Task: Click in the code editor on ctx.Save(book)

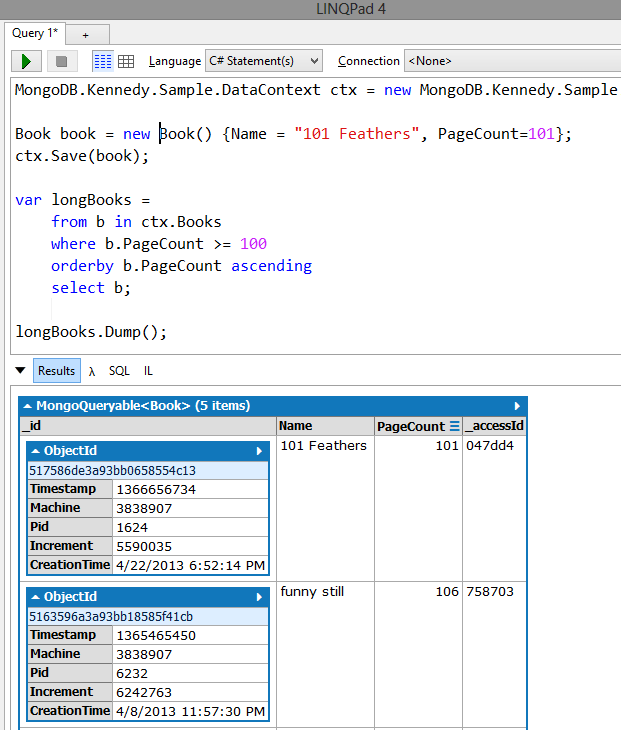Action: click(x=82, y=156)
